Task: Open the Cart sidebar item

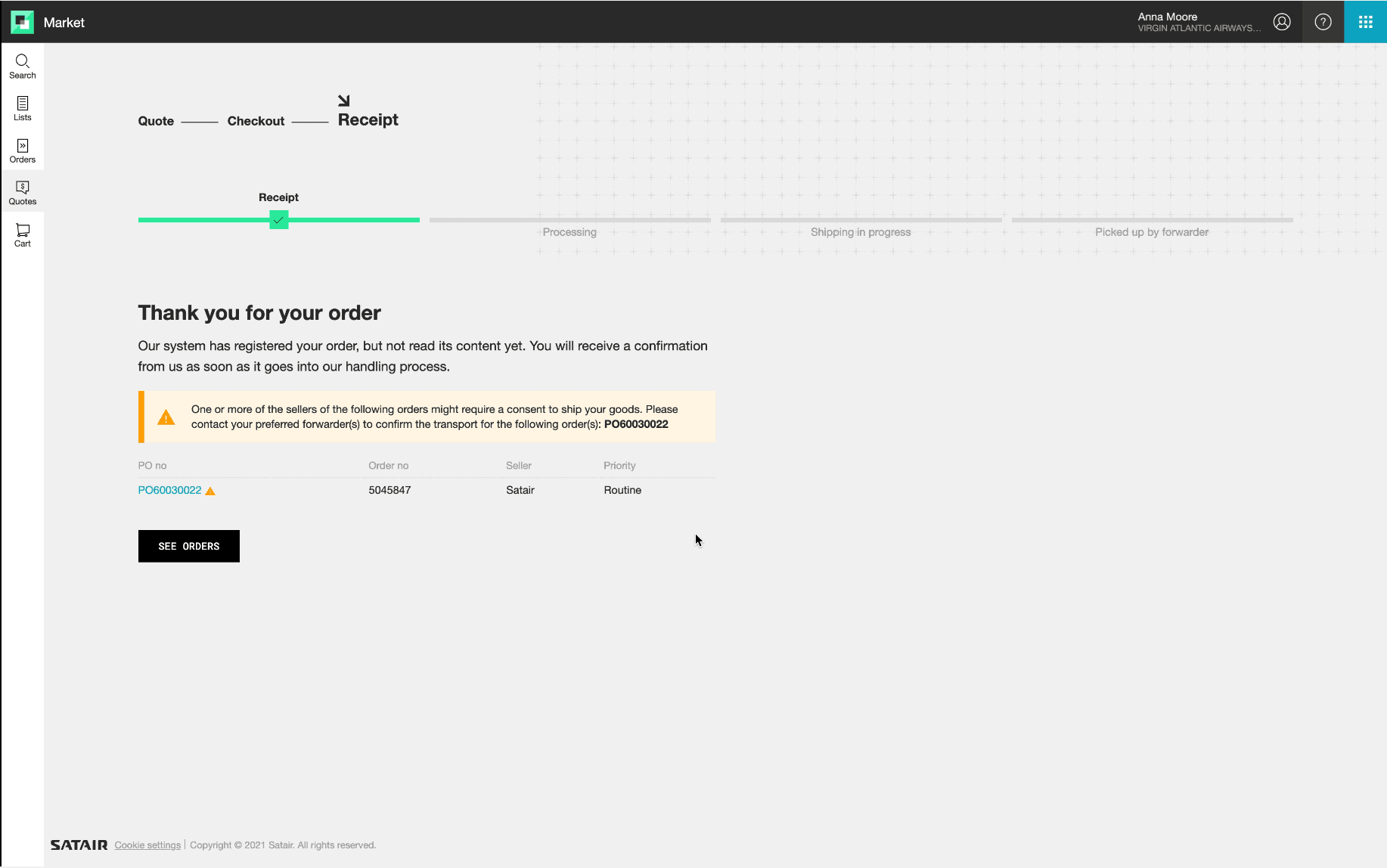Action: 23,235
